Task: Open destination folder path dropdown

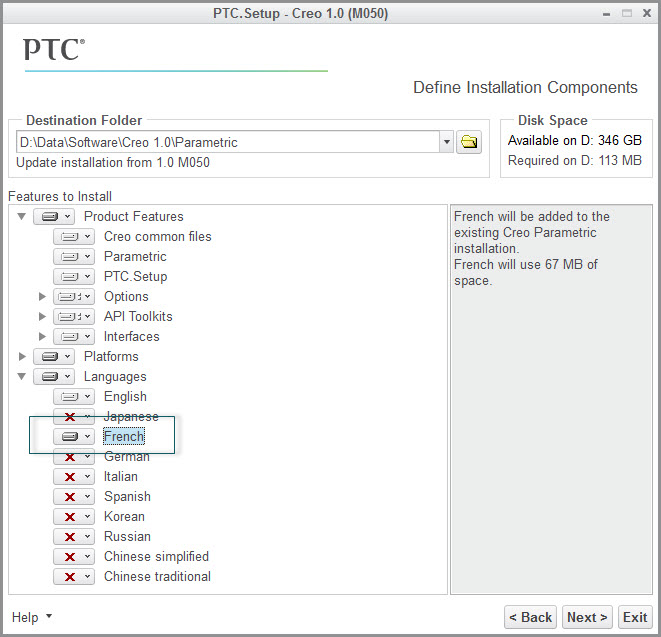Action: pos(446,142)
